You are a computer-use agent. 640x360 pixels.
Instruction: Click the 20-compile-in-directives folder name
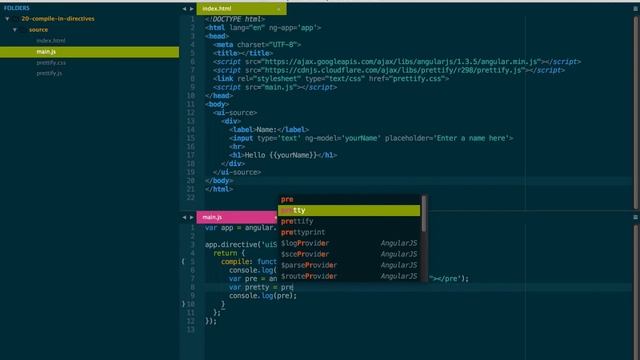point(58,19)
